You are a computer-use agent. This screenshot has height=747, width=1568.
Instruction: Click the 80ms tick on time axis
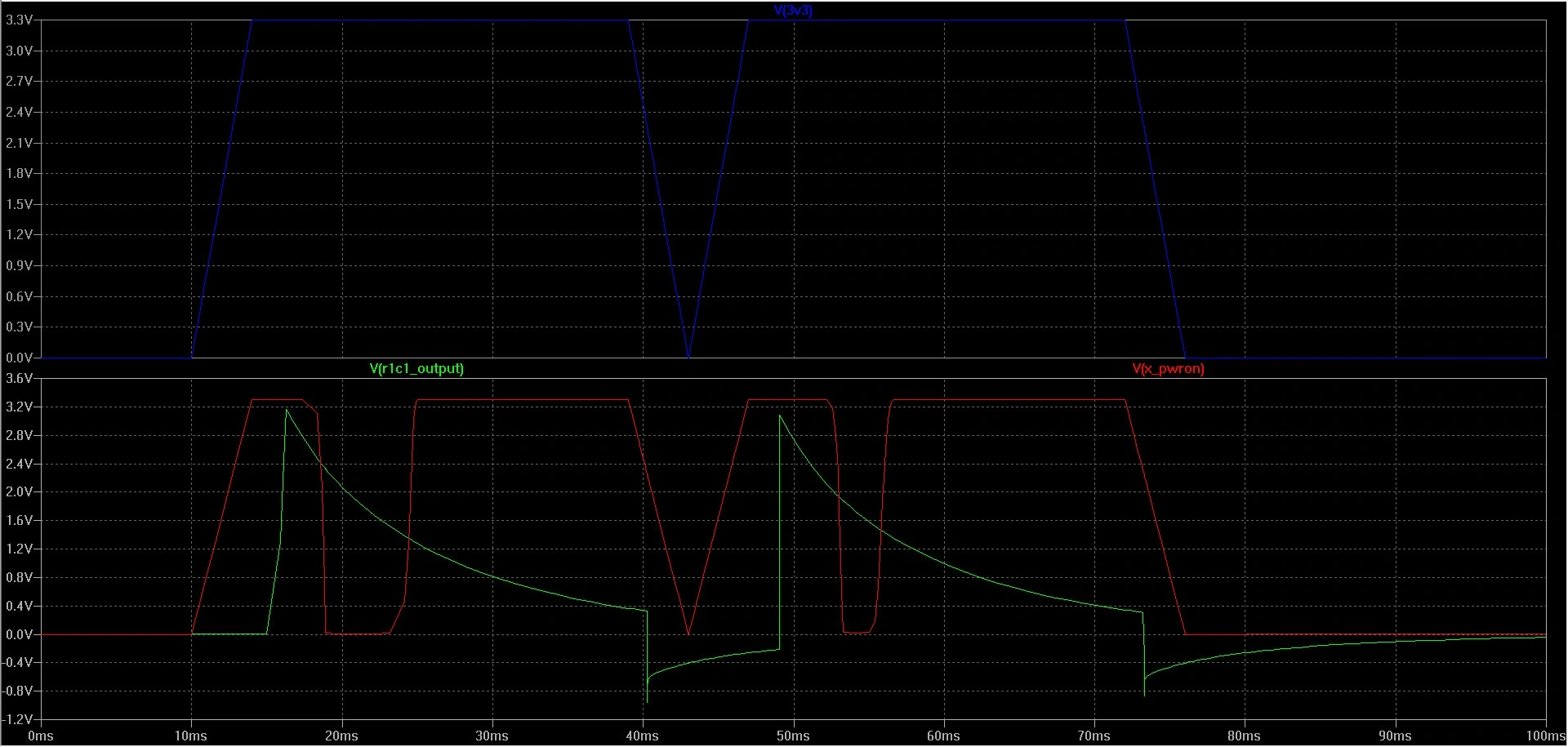tap(1244, 736)
